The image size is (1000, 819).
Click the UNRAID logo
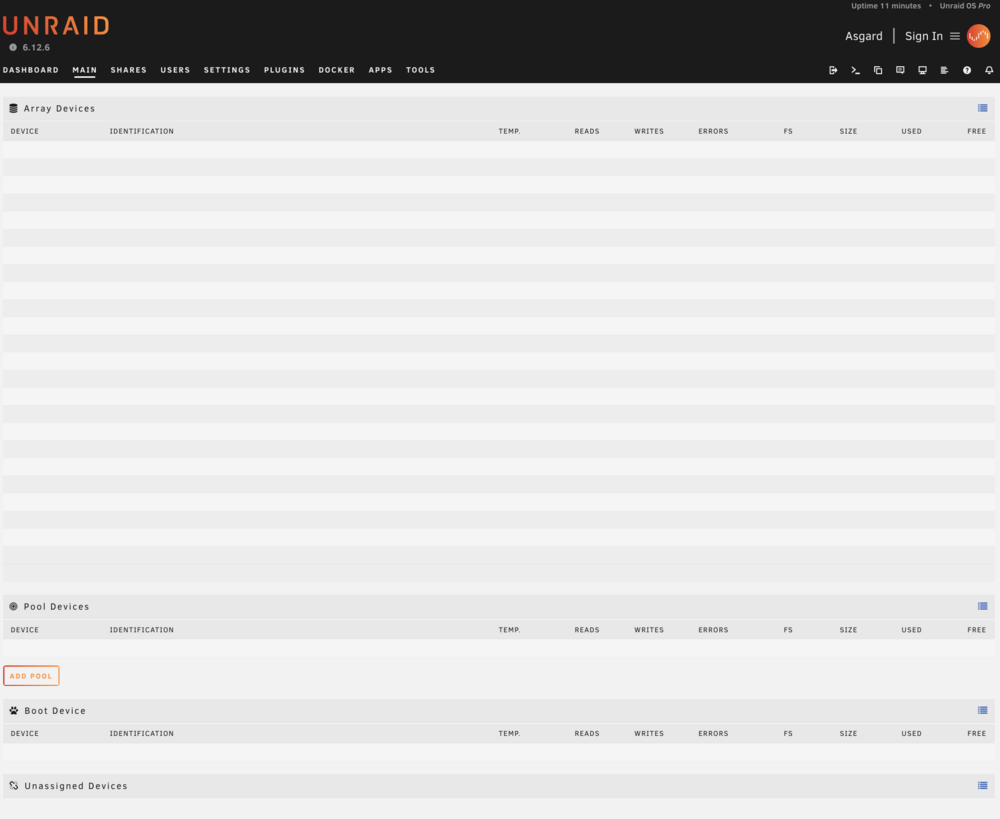pos(56,26)
